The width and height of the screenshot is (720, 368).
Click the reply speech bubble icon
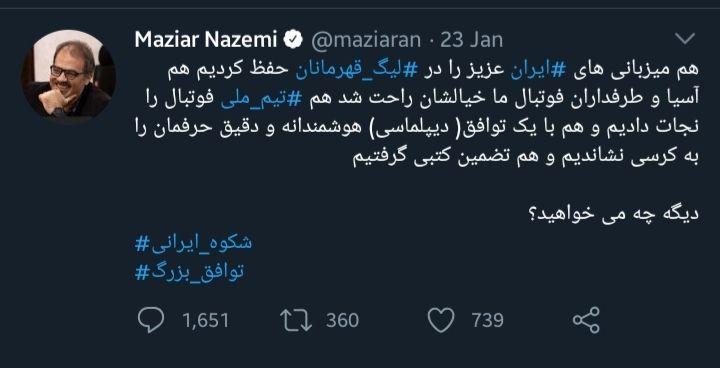(x=151, y=320)
